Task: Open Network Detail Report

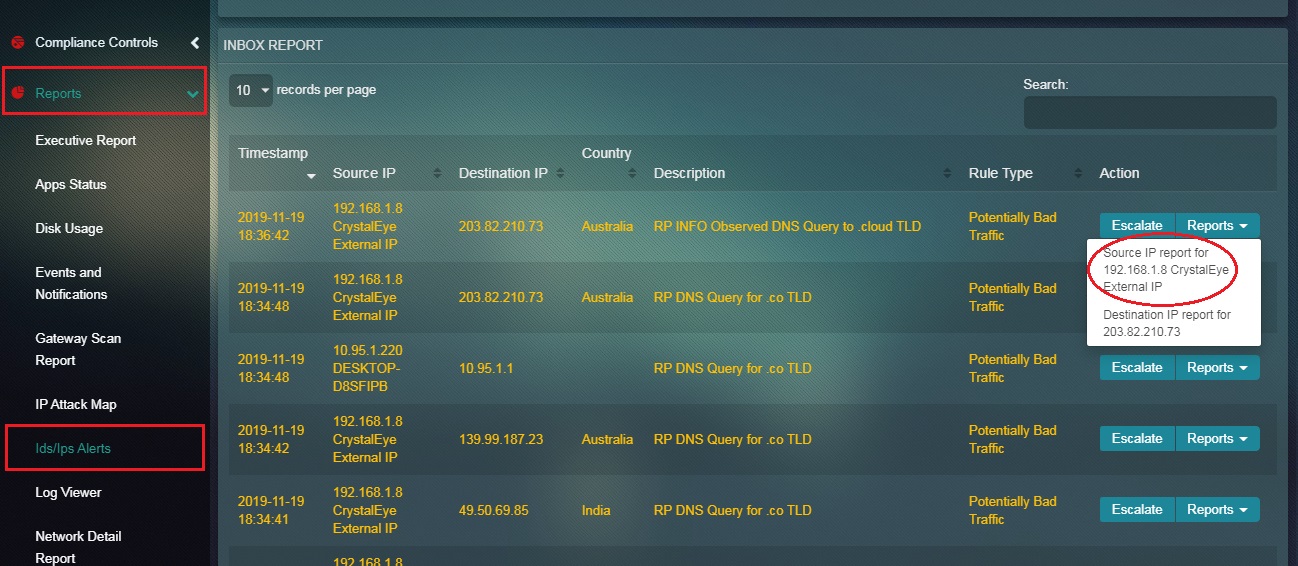Action: coord(77,547)
